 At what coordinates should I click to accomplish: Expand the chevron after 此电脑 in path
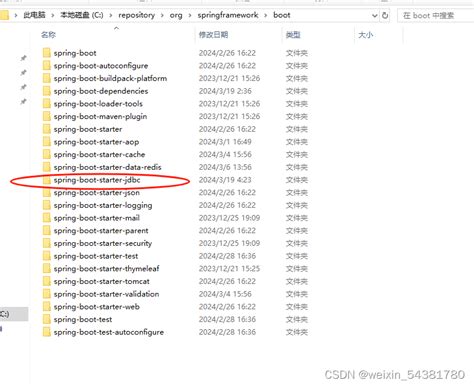(52, 15)
